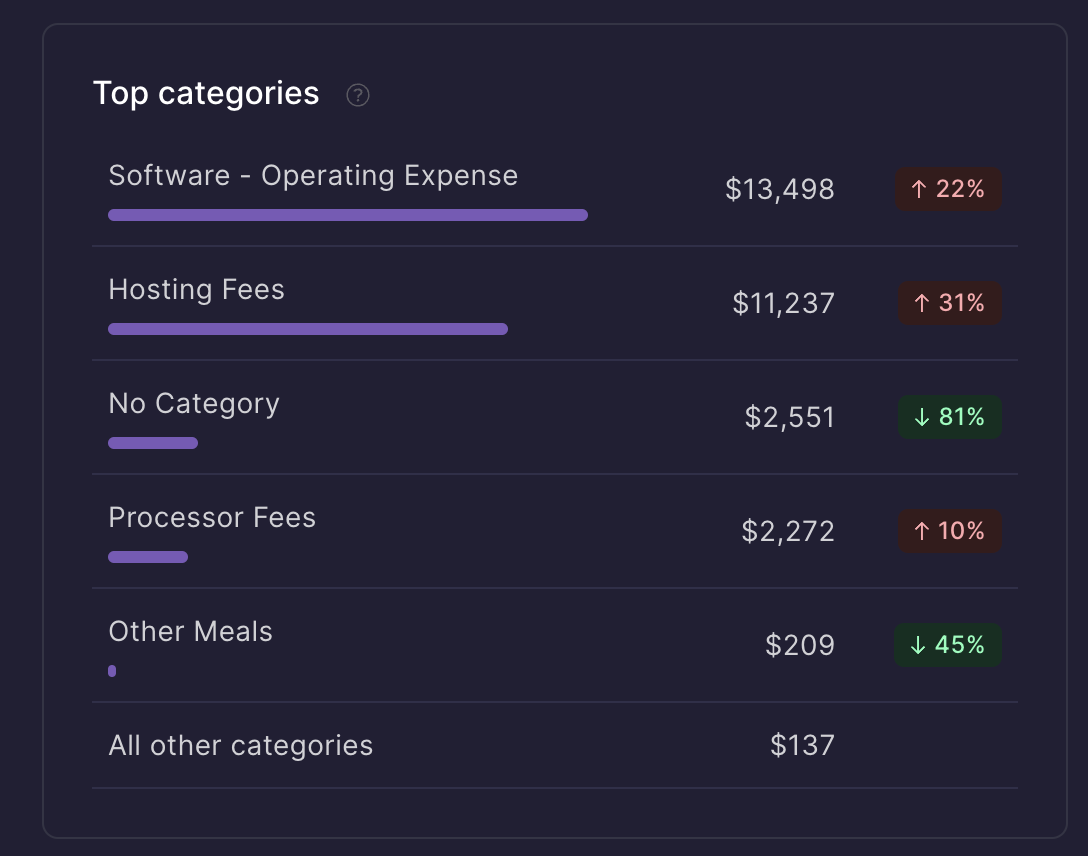Click the All other categories row
Image resolution: width=1088 pixels, height=856 pixels.
pos(240,746)
